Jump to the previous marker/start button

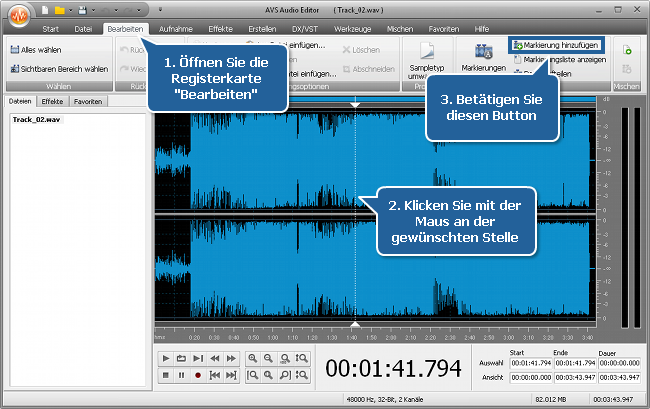(x=215, y=375)
